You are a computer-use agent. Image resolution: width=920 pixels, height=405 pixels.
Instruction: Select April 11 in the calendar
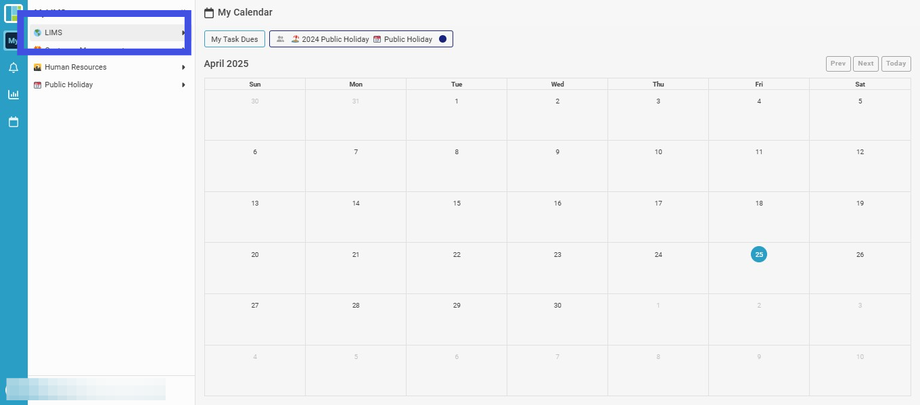759,166
